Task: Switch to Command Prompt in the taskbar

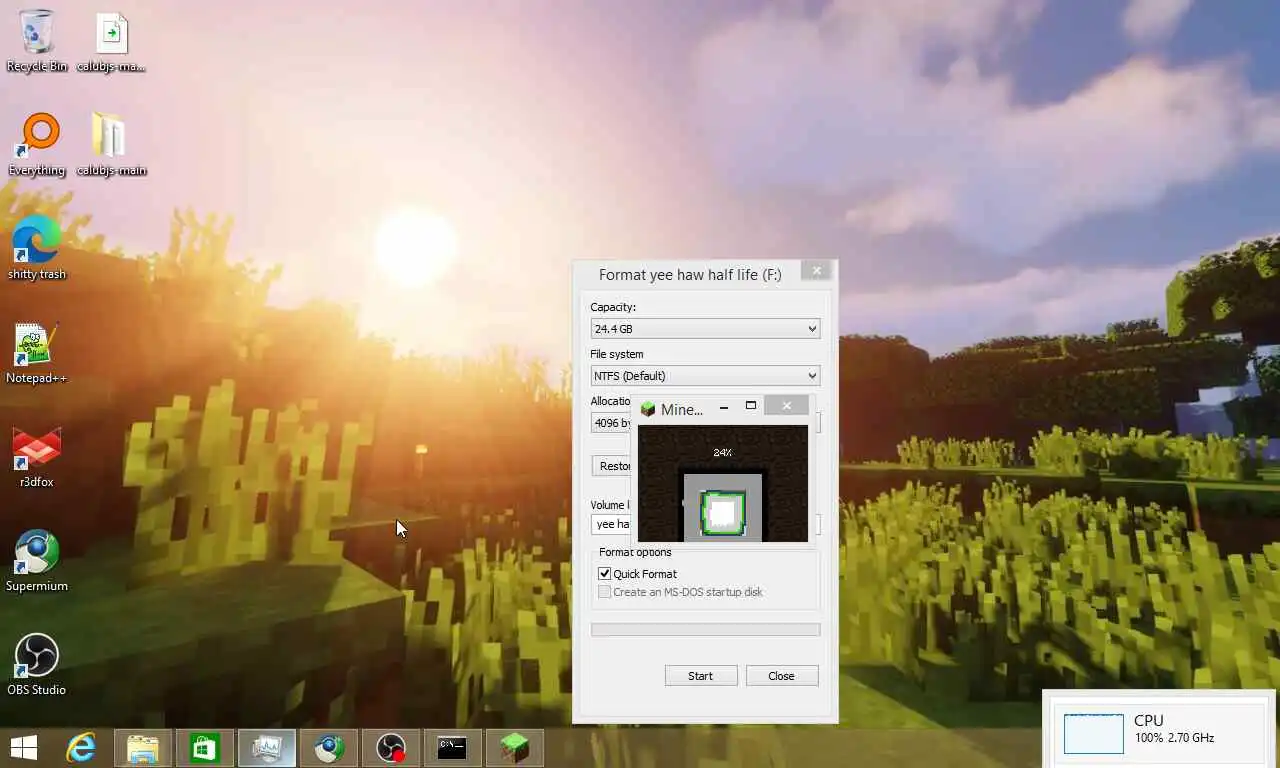Action: [x=453, y=747]
